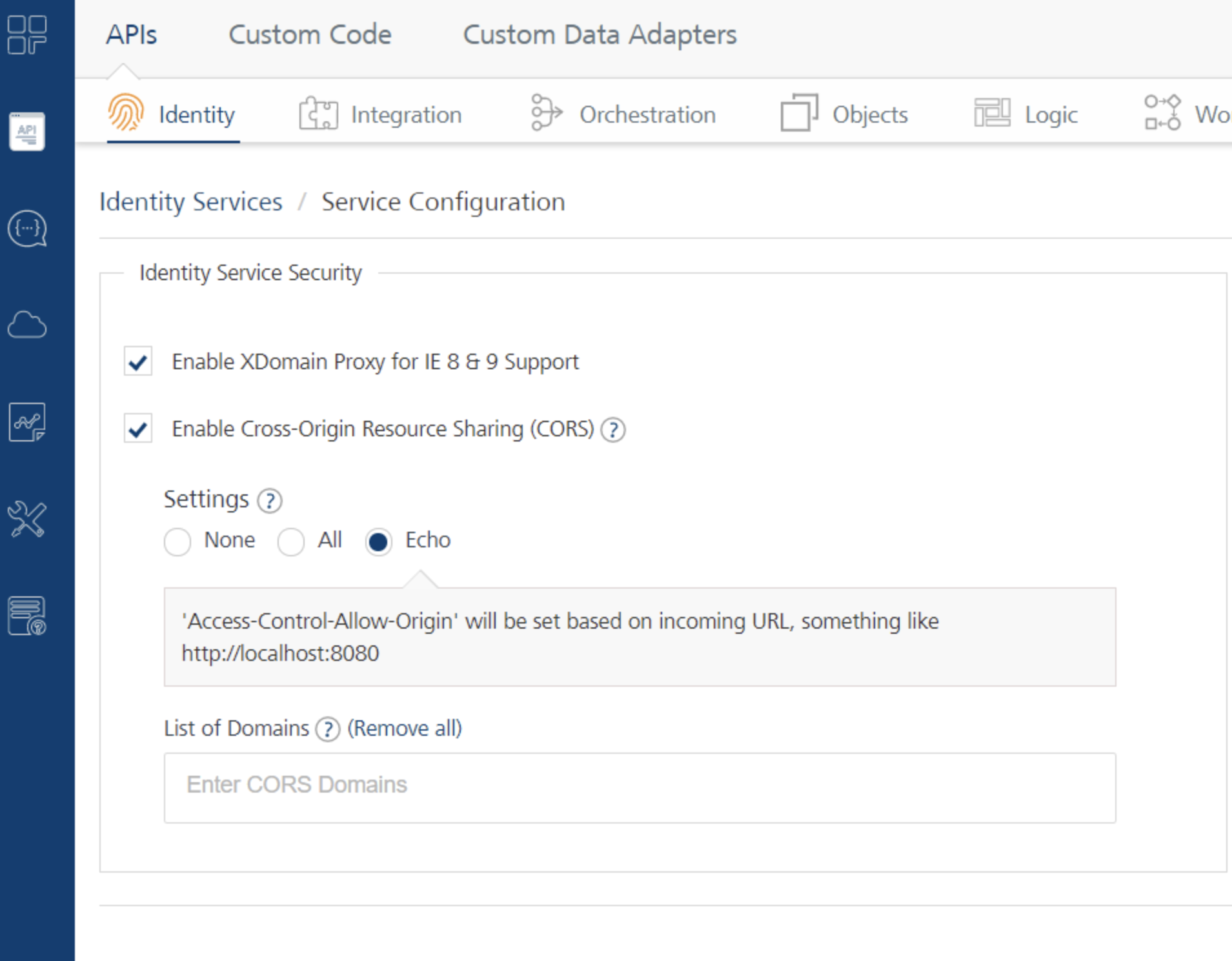Toggle Enable Cross-Origin Resource Sharing checkbox
Viewport: 1232px width, 961px height.
(138, 429)
